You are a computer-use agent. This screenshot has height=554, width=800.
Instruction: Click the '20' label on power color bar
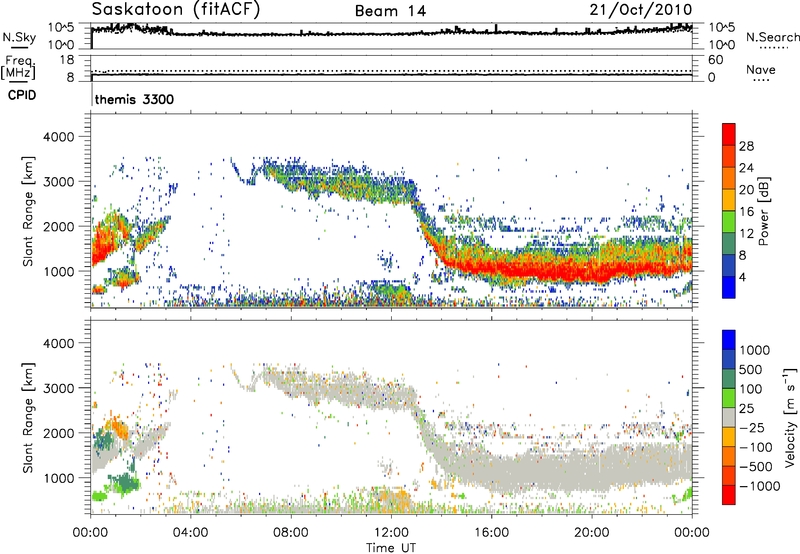[746, 190]
